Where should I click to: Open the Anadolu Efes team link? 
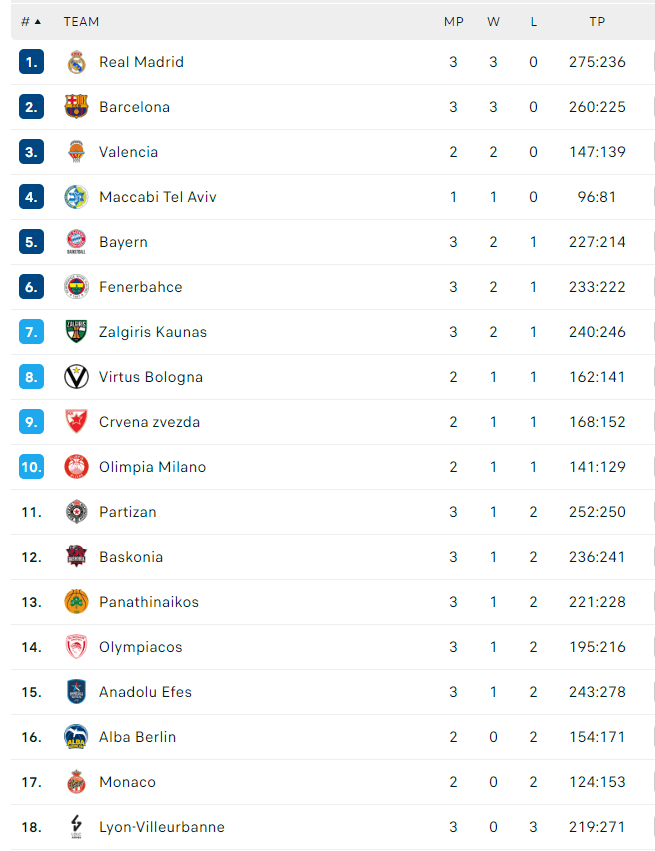(145, 692)
